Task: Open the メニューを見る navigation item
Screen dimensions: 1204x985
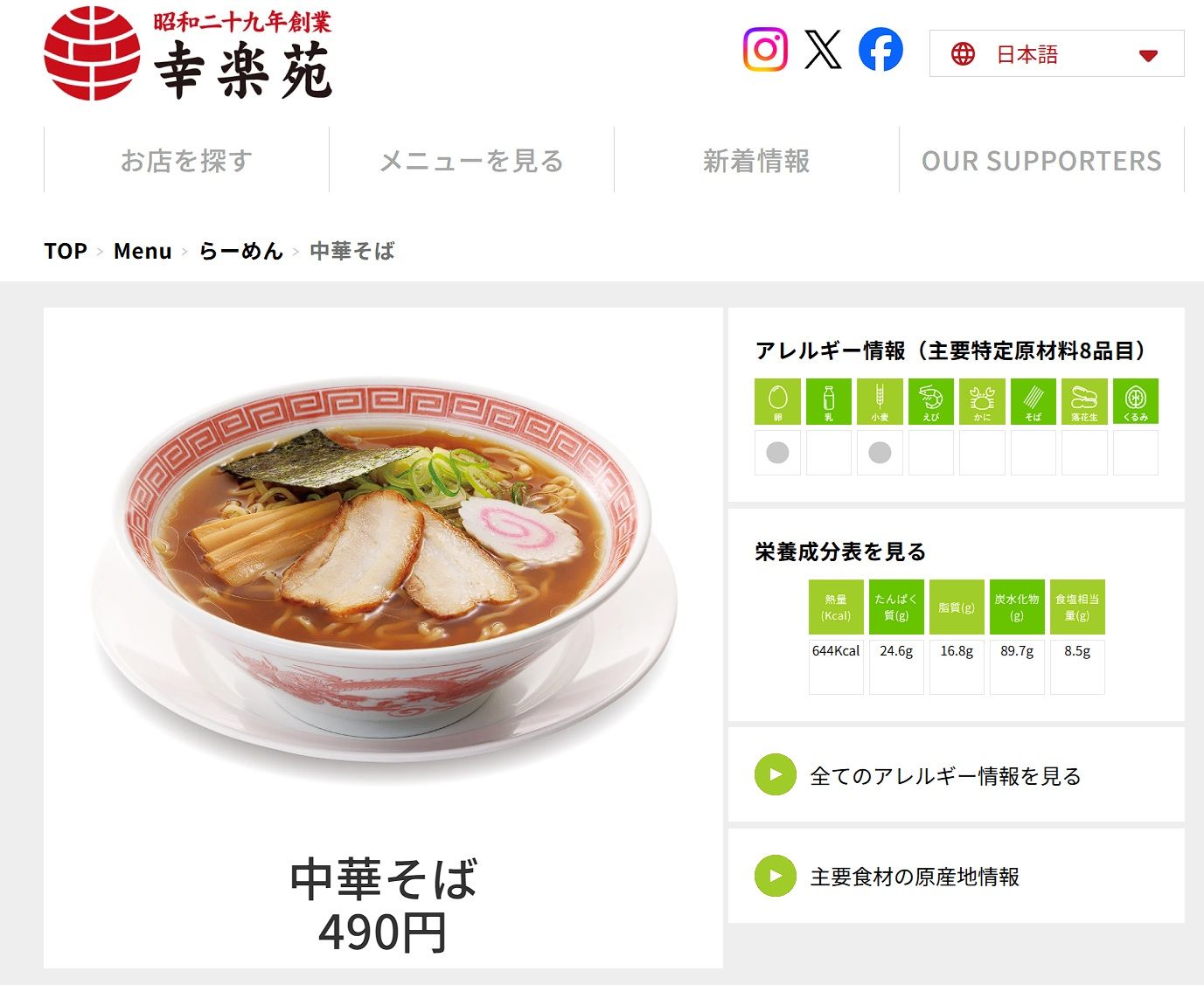Action: (471, 160)
